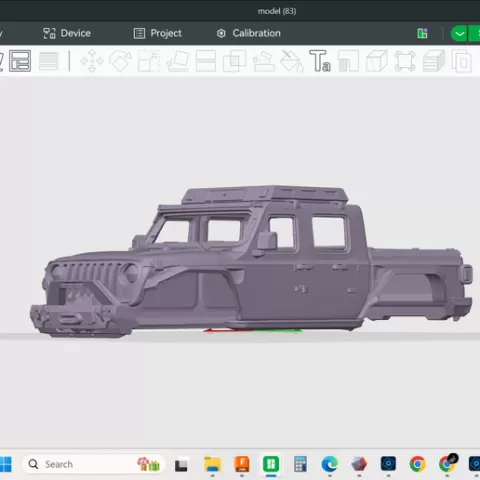The image size is (480, 480).
Task: Select the Support Painting tool
Action: 263,61
